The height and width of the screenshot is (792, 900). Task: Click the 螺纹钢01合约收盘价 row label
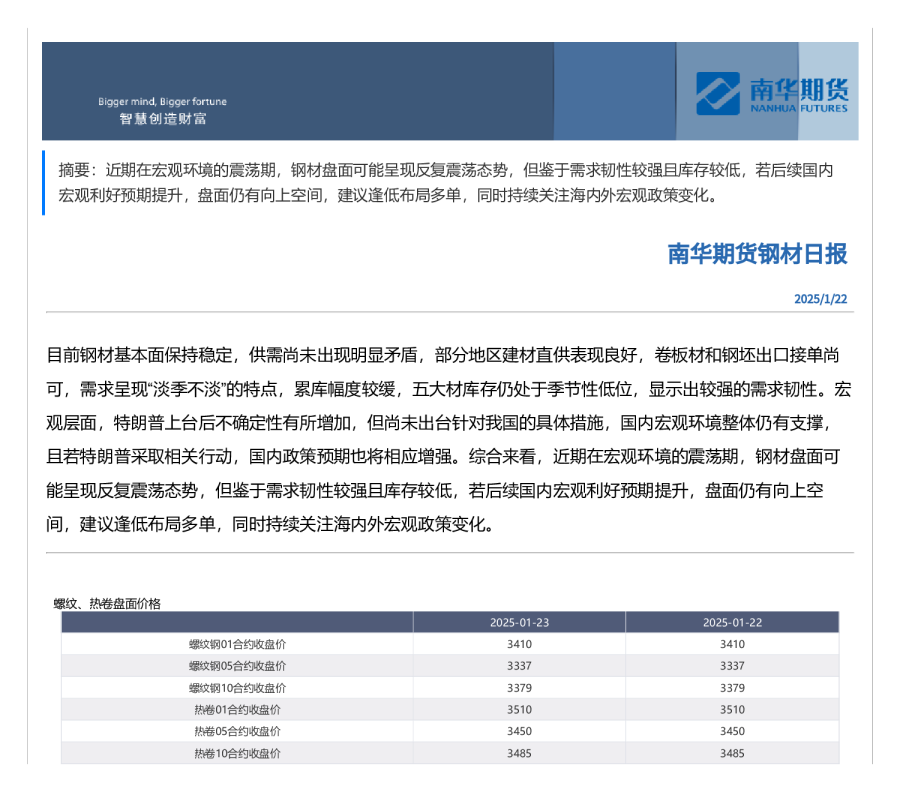[237, 644]
